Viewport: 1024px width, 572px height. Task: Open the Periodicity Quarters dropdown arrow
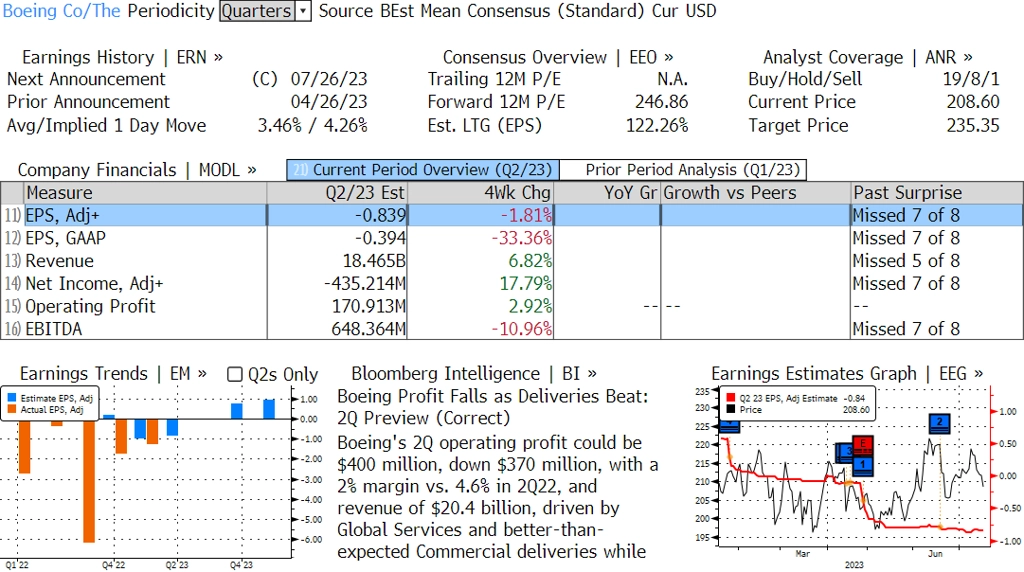point(303,11)
